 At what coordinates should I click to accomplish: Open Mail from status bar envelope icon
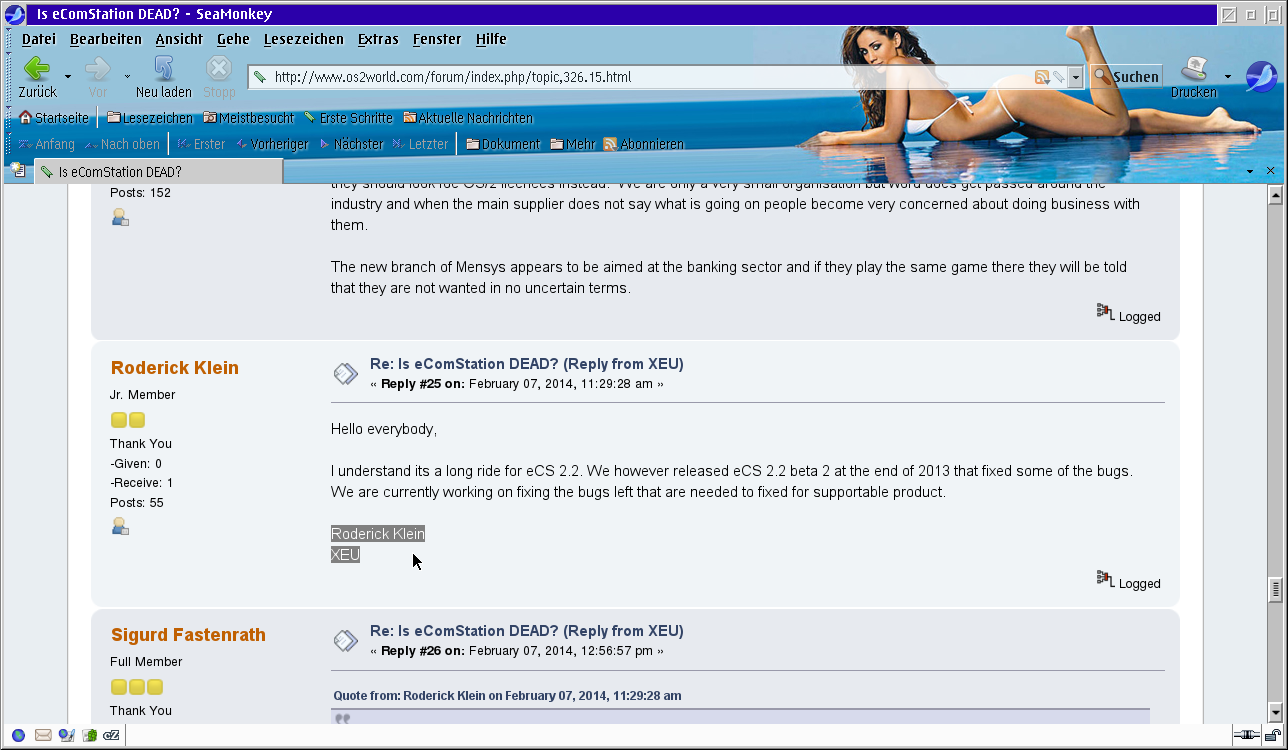43,736
